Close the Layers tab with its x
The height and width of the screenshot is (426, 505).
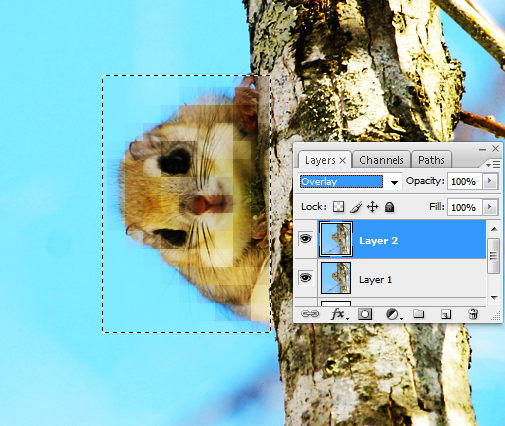tap(342, 161)
